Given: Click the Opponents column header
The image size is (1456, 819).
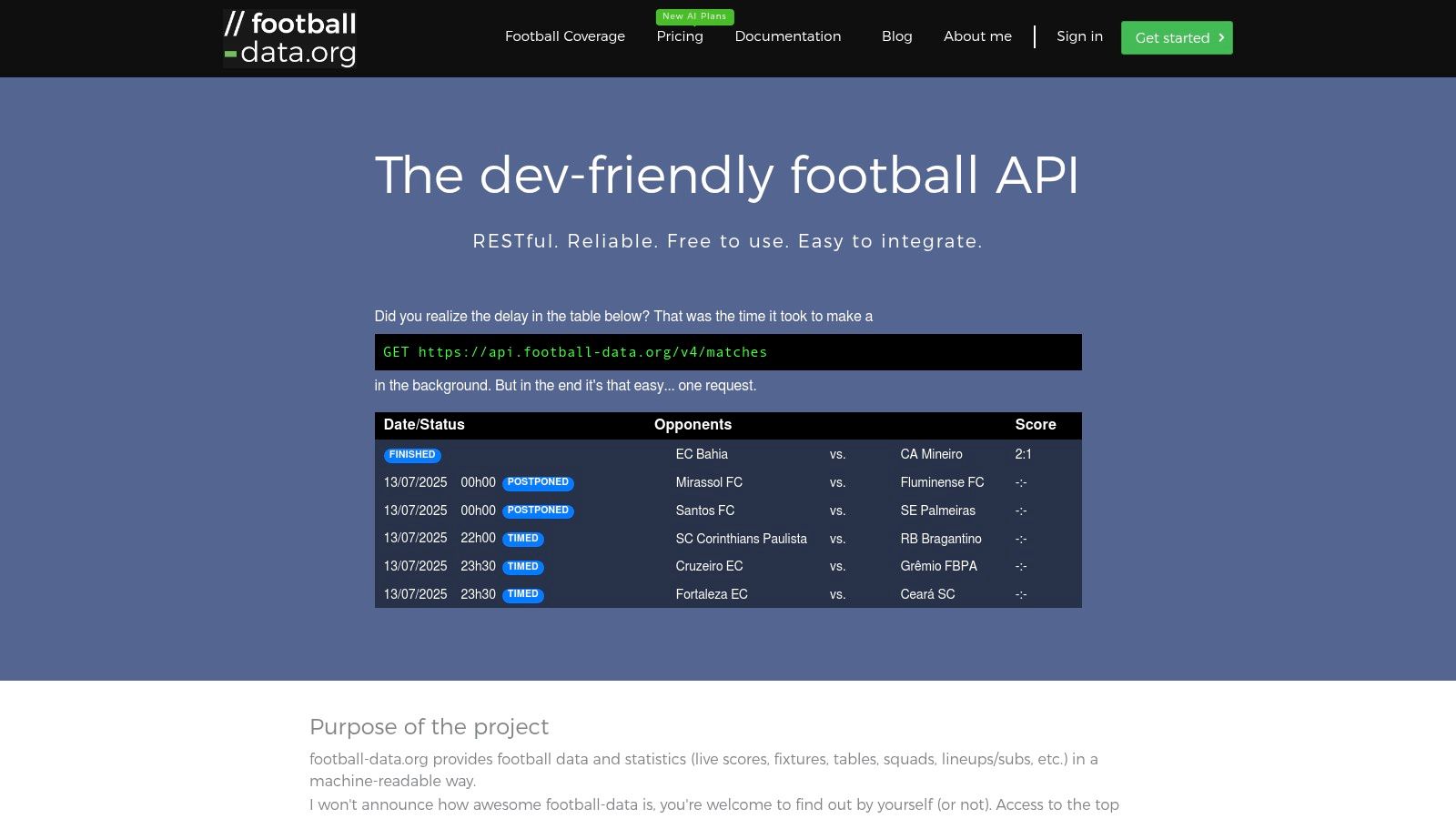Looking at the screenshot, I should (x=693, y=425).
